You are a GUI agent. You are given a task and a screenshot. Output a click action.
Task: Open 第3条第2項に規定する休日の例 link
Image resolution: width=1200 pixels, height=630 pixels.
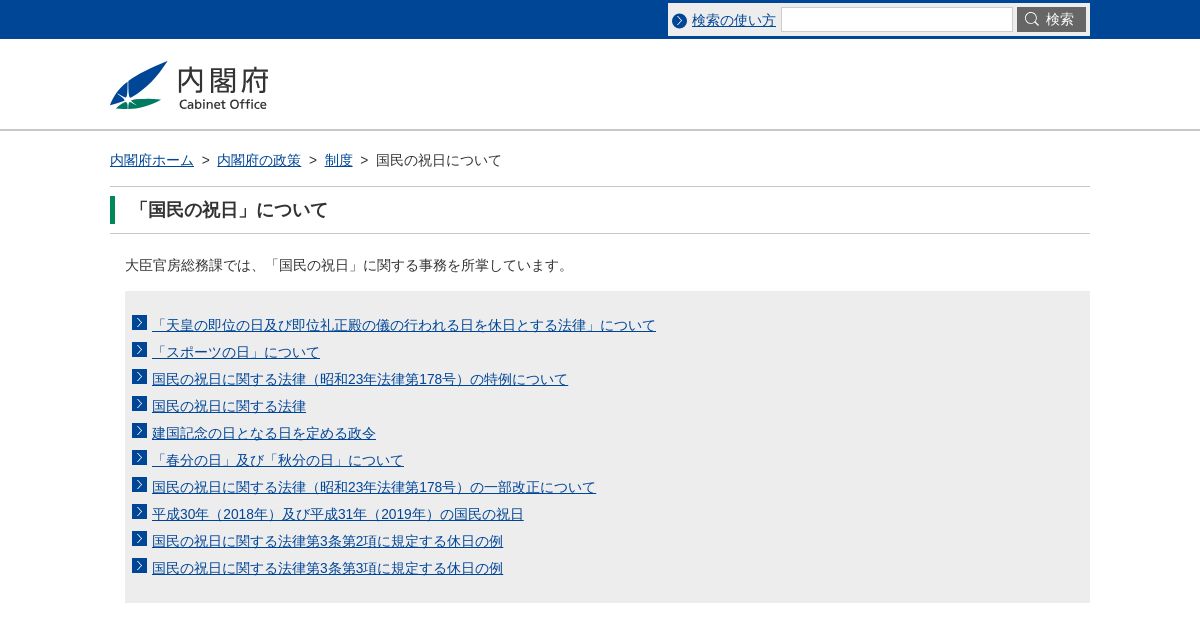(328, 541)
